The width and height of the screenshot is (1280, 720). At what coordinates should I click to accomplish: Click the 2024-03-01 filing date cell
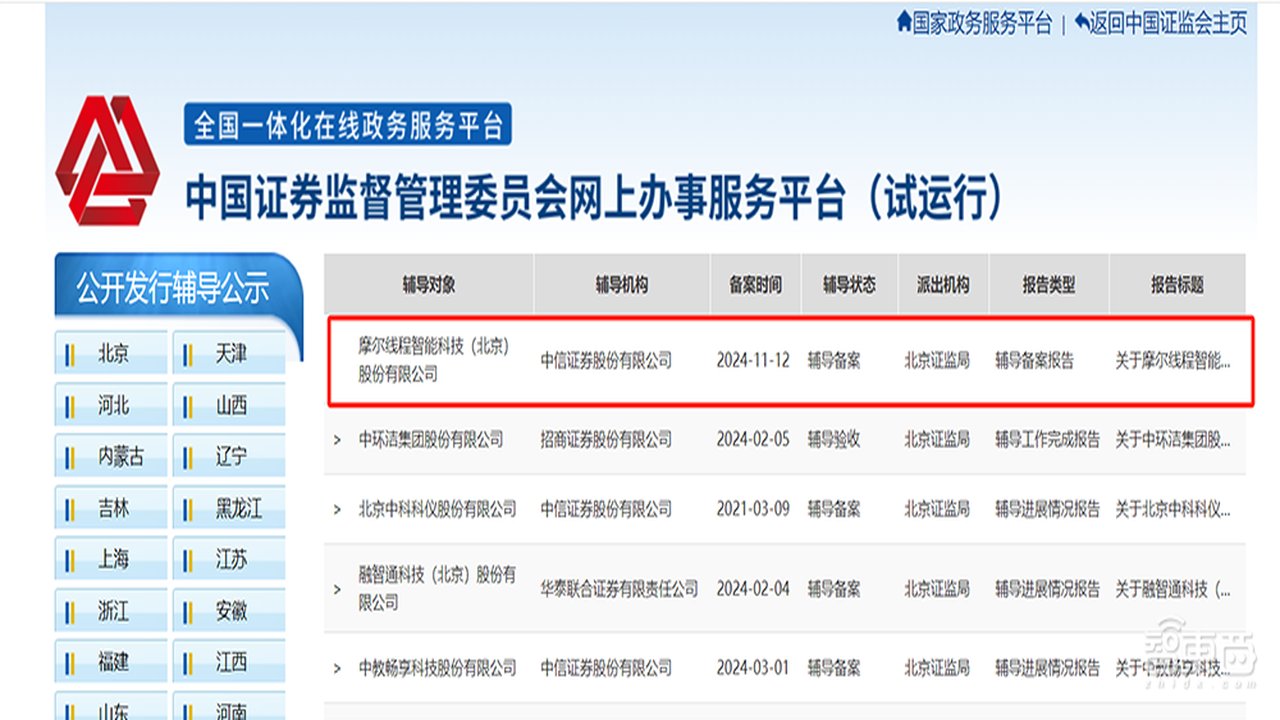(x=753, y=668)
